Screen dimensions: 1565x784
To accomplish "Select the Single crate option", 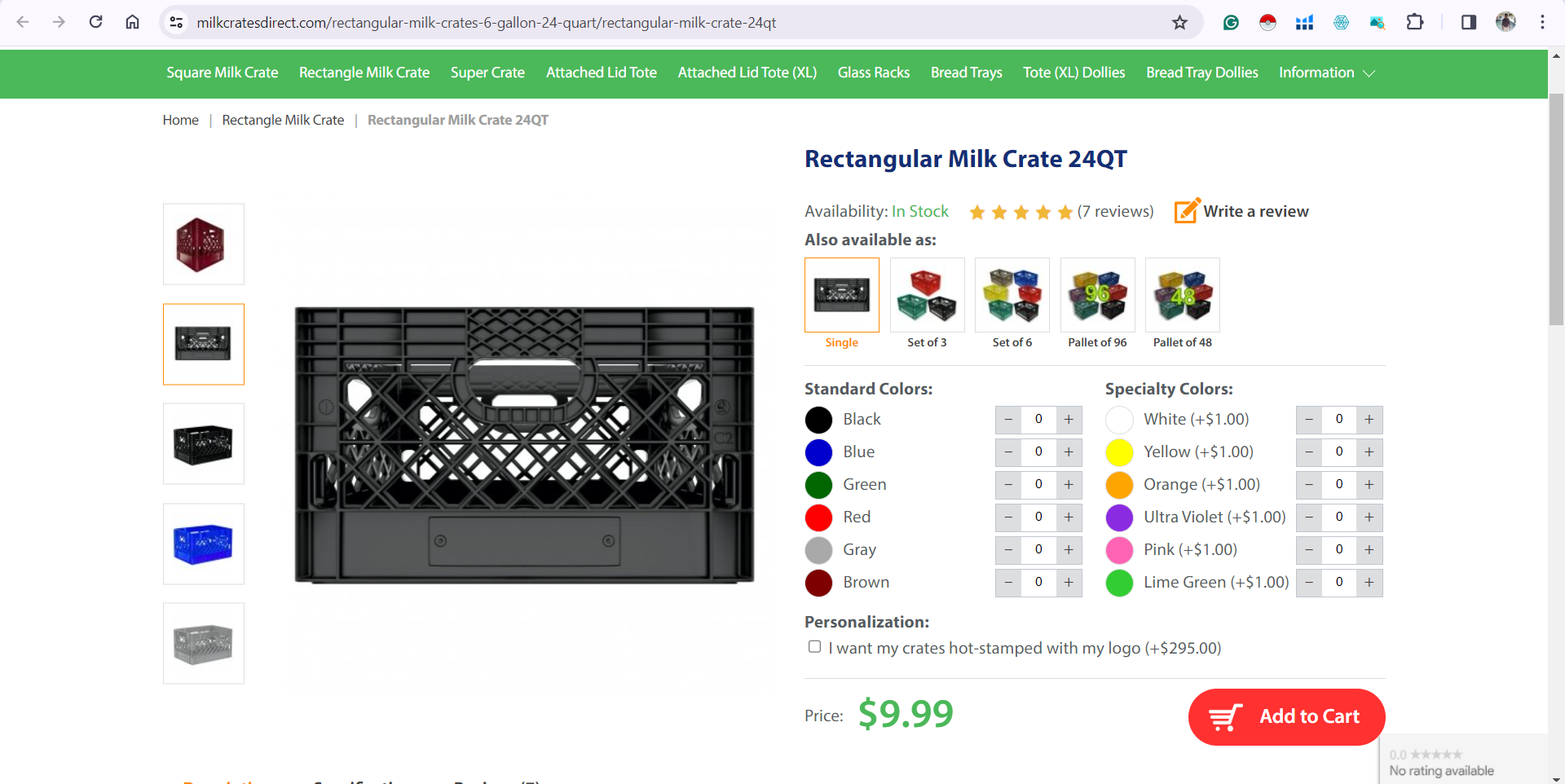I will (x=842, y=303).
